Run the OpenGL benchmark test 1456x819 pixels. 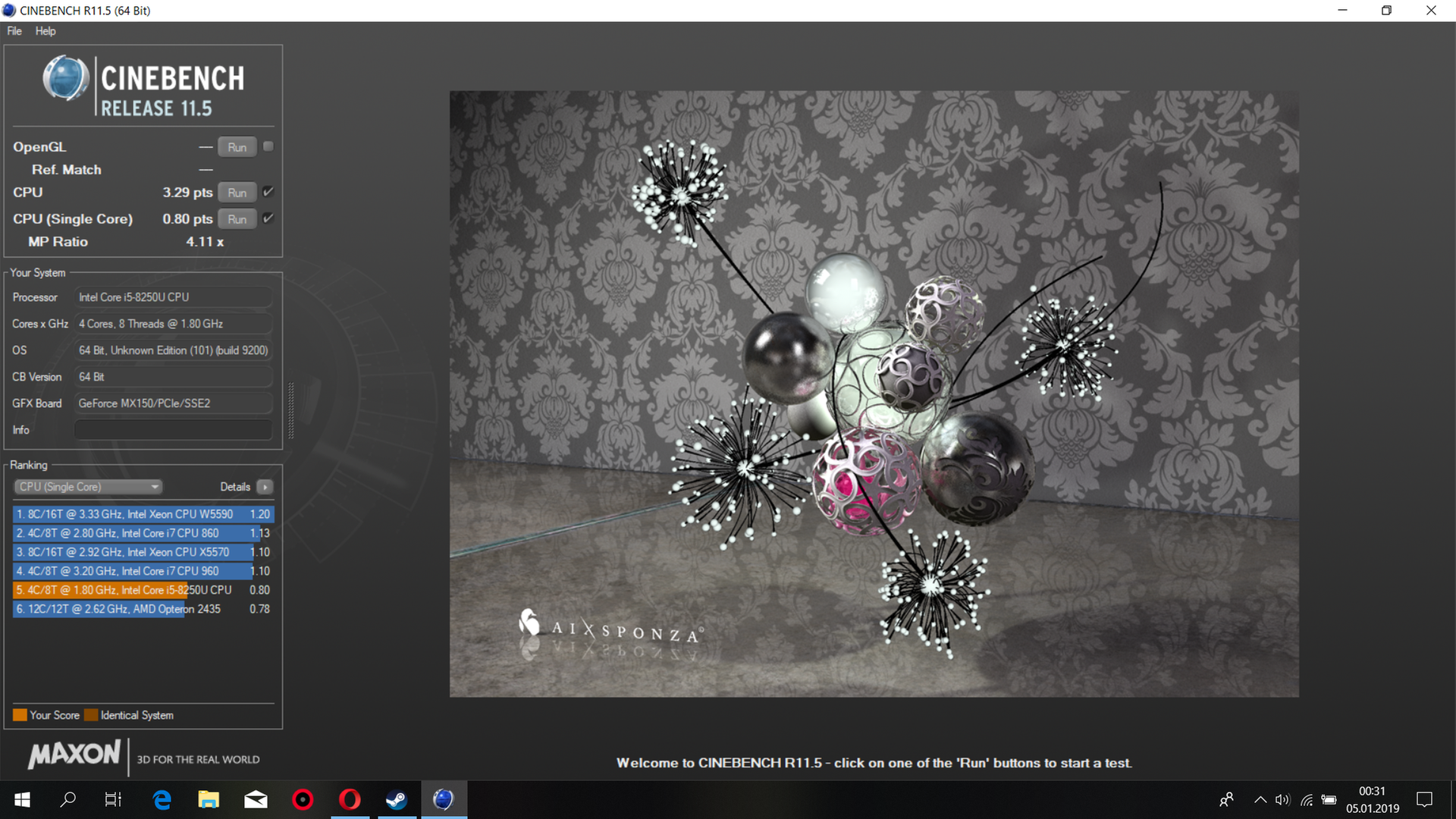pyautogui.click(x=237, y=147)
